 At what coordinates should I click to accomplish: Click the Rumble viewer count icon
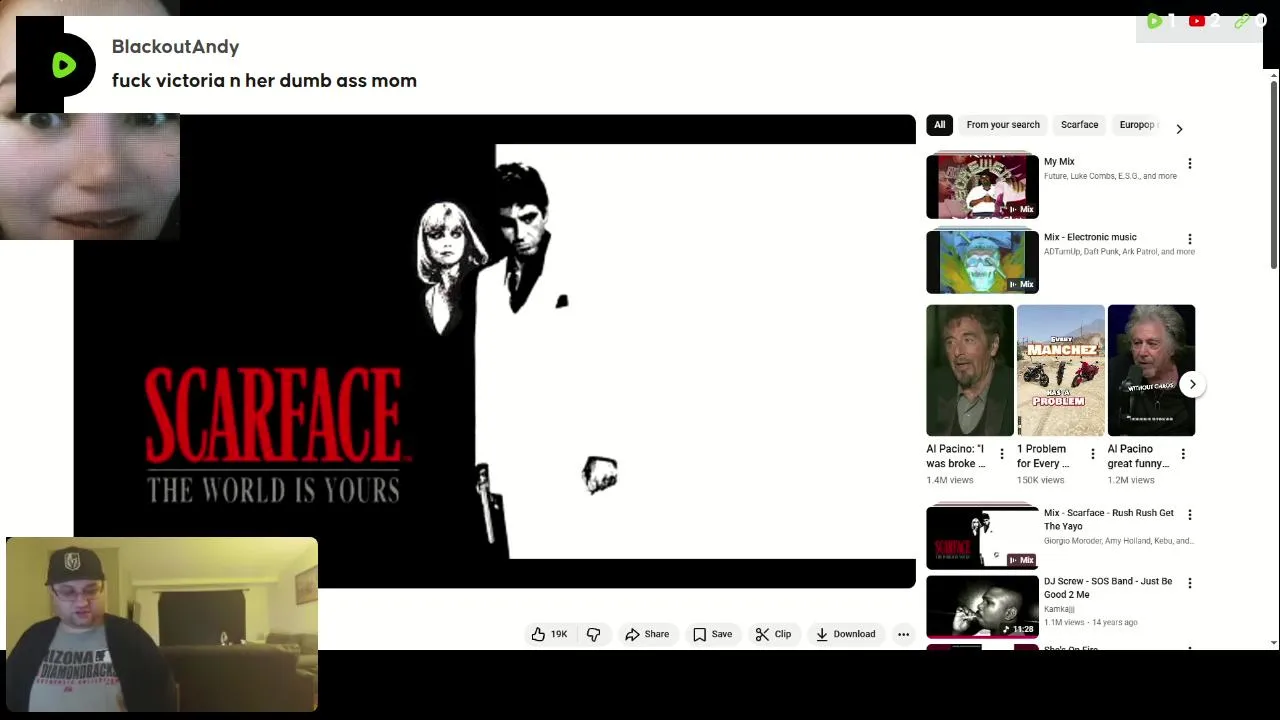pos(1154,21)
